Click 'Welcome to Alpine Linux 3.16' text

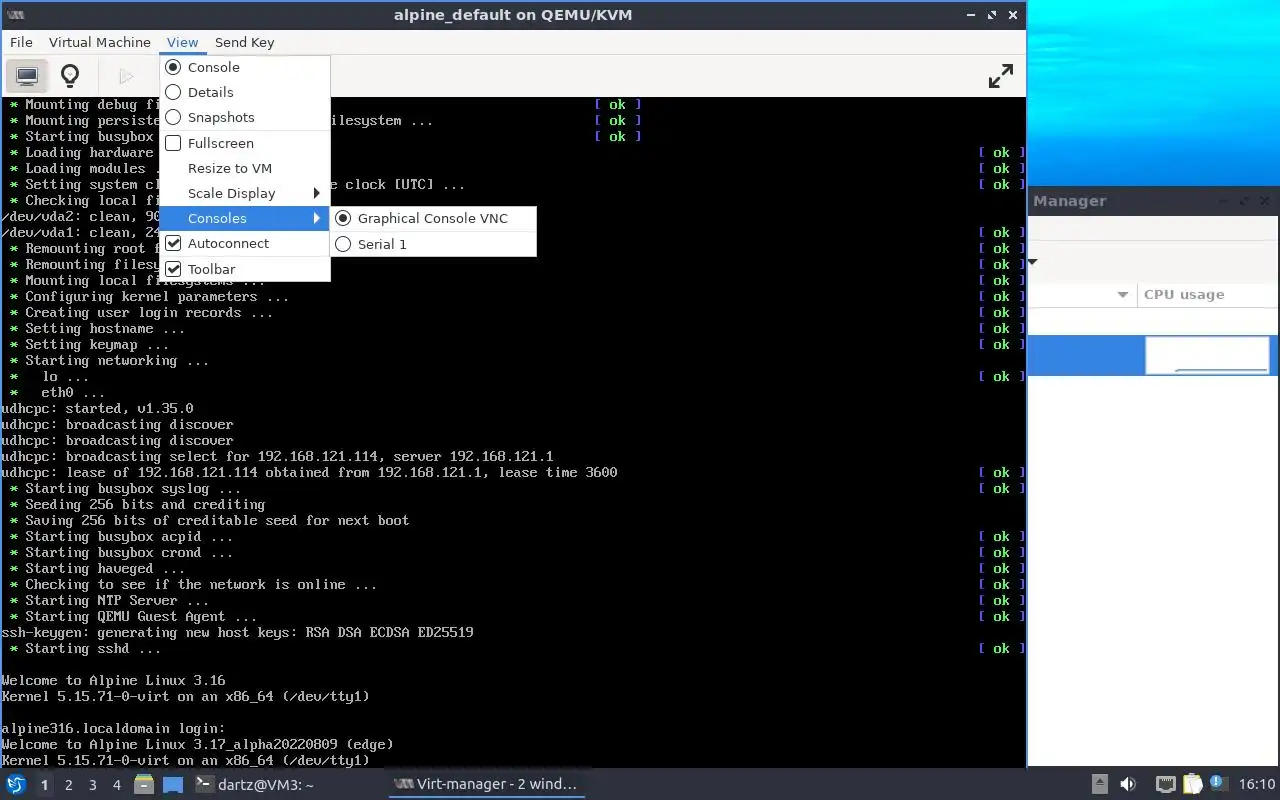tap(114, 680)
